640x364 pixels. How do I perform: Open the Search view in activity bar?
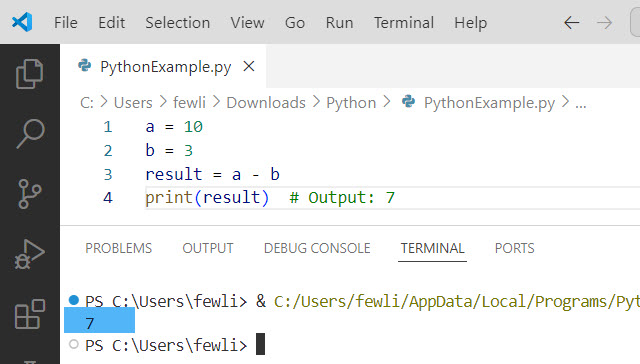[30, 134]
